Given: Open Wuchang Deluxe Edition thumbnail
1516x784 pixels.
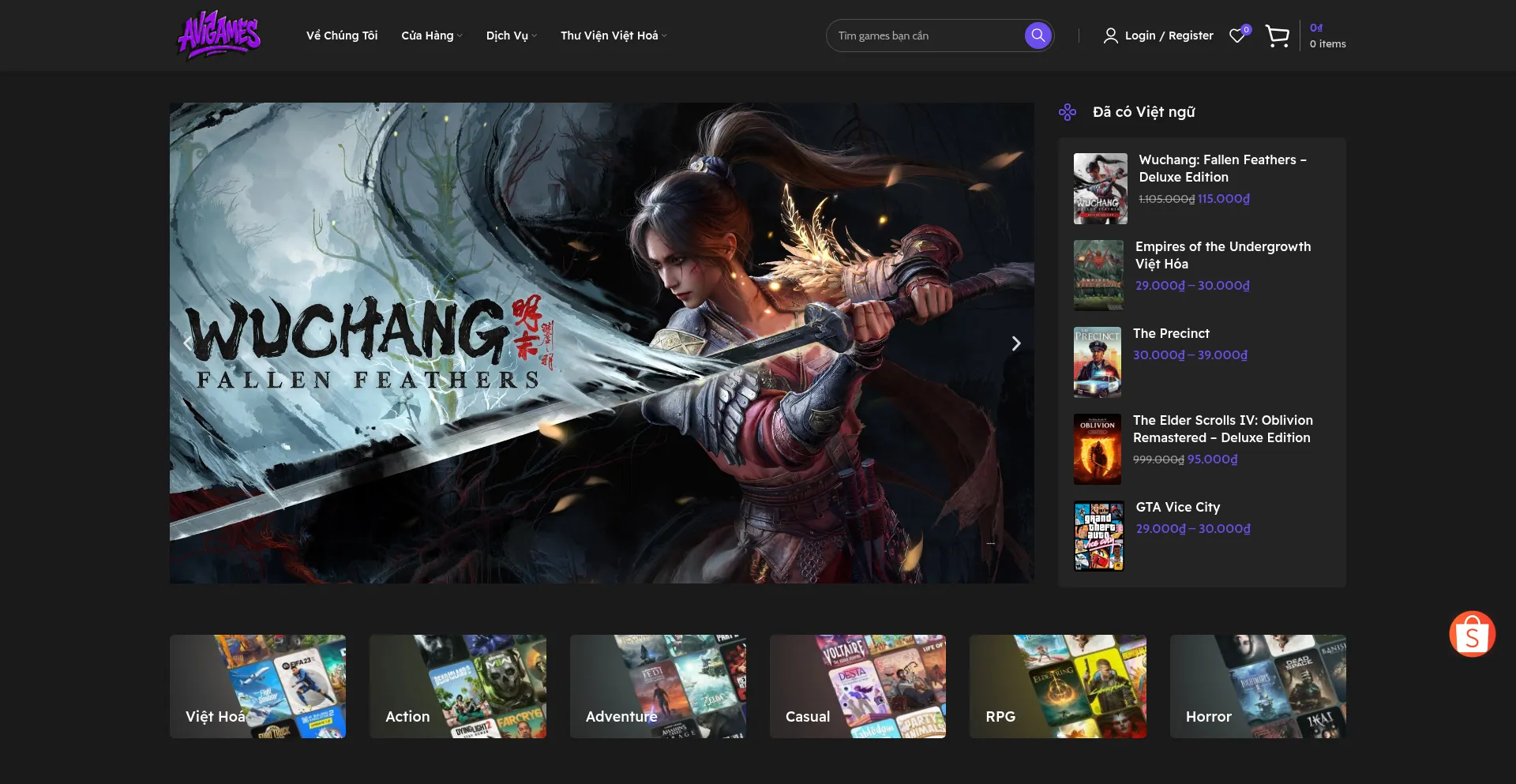Looking at the screenshot, I should click(1101, 189).
